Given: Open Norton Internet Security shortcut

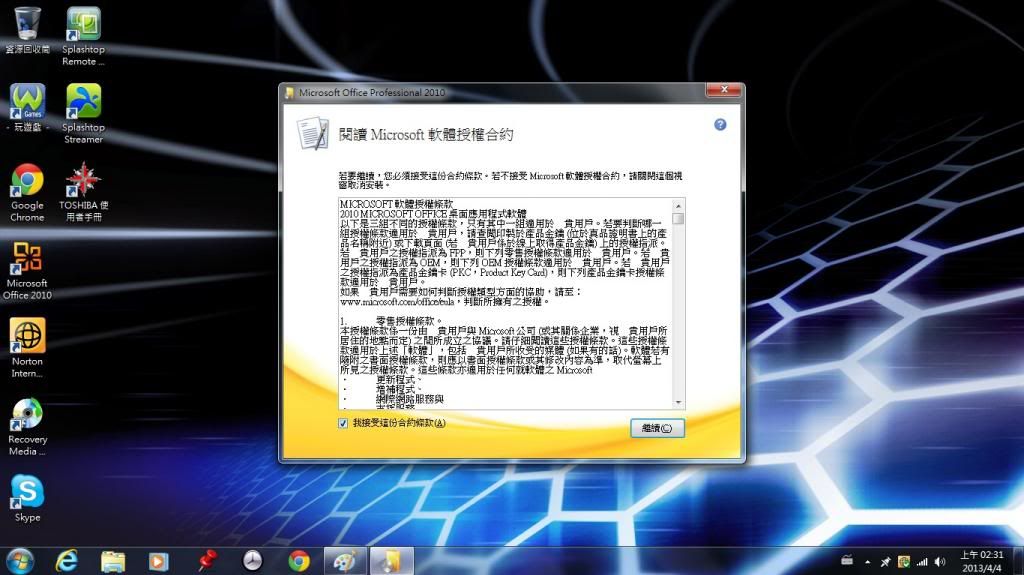Looking at the screenshot, I should coord(27,348).
